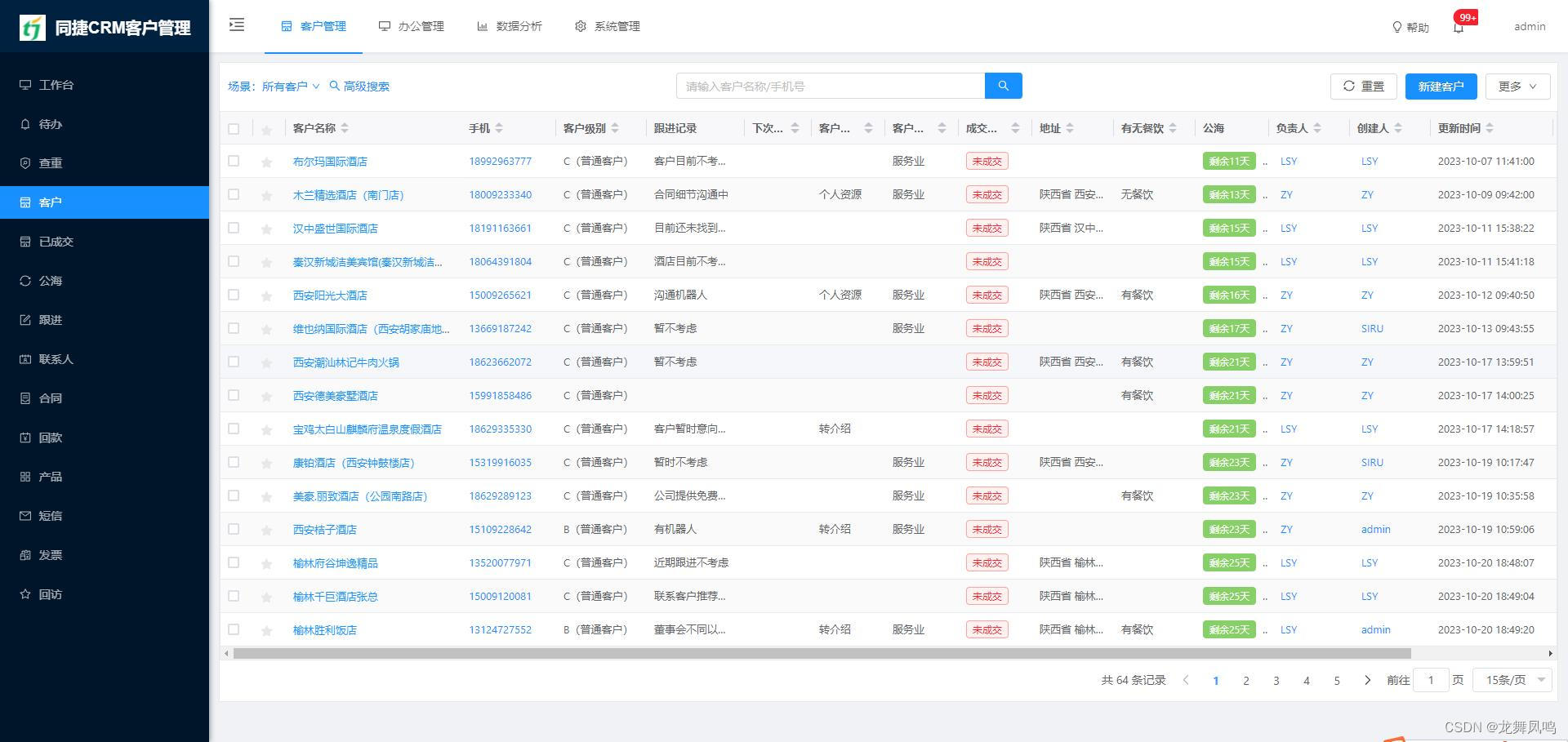The image size is (1568, 742).
Task: Click the horizontal scrollbar left arrow
Action: (x=226, y=653)
